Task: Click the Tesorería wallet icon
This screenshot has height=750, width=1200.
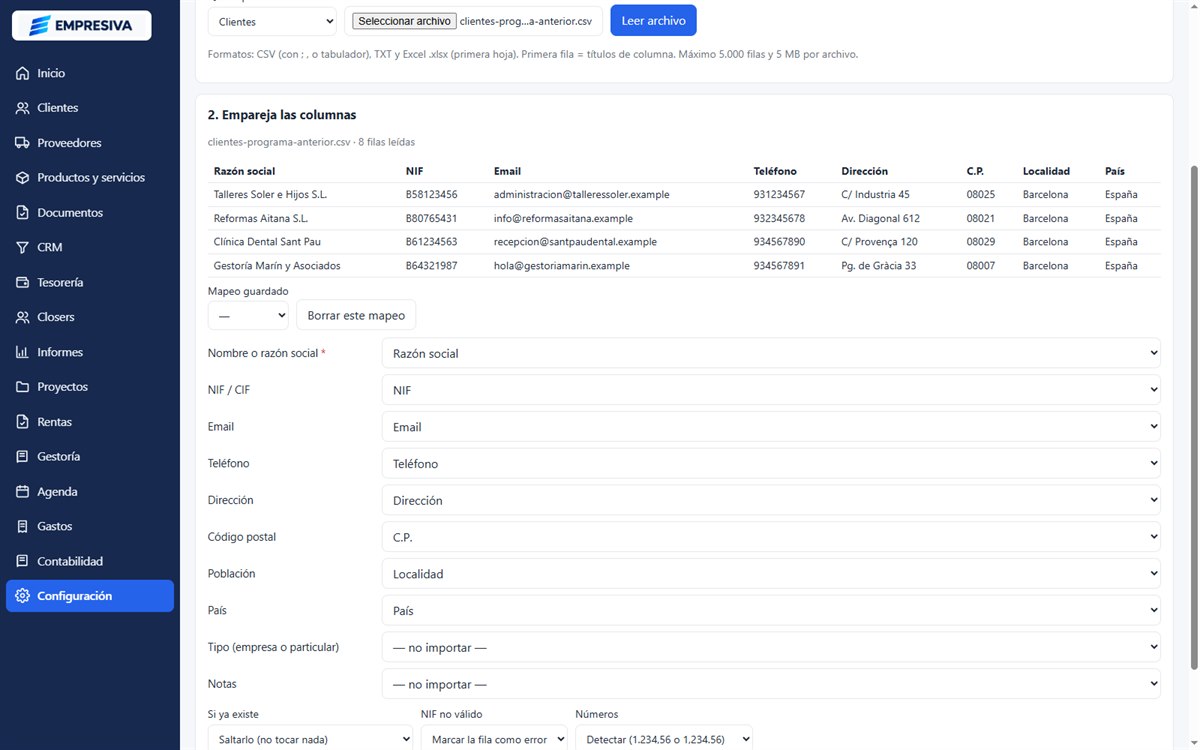Action: [22, 282]
